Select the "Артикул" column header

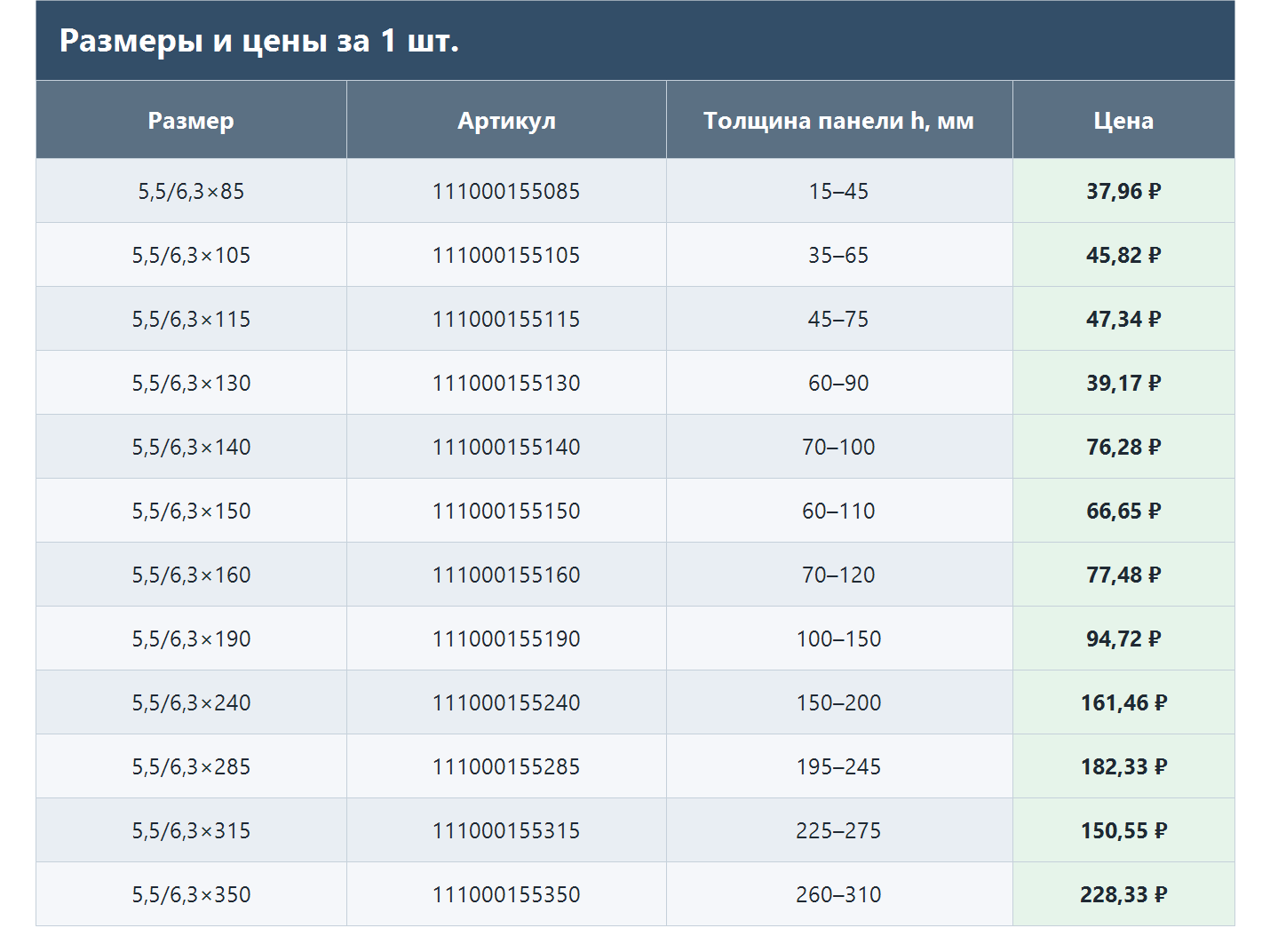[506, 121]
